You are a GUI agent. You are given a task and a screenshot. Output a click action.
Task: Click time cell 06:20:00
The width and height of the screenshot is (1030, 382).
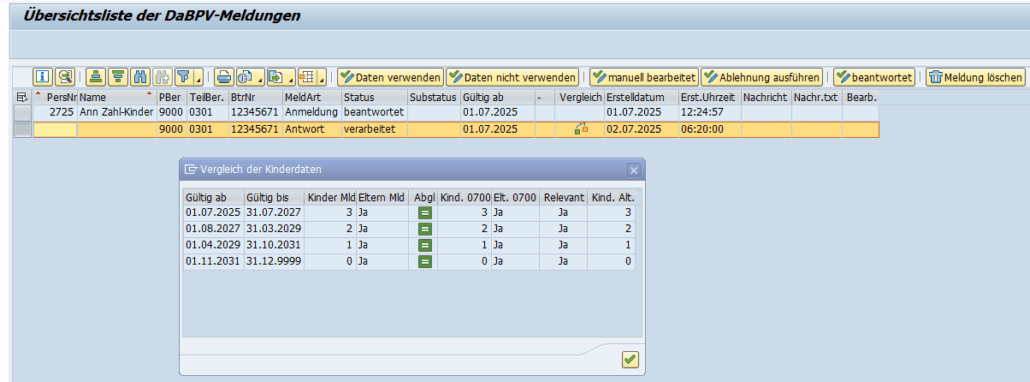tap(709, 129)
